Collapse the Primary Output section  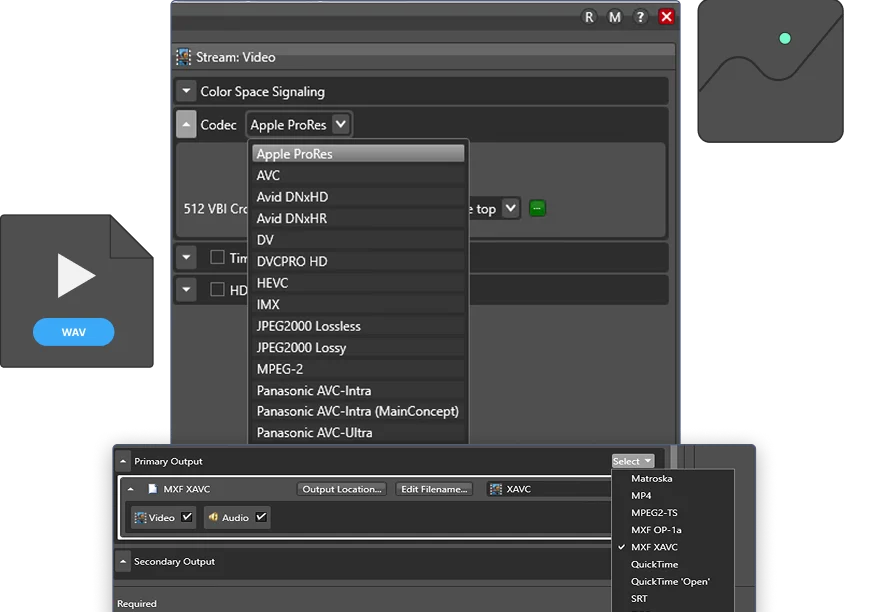pos(123,462)
